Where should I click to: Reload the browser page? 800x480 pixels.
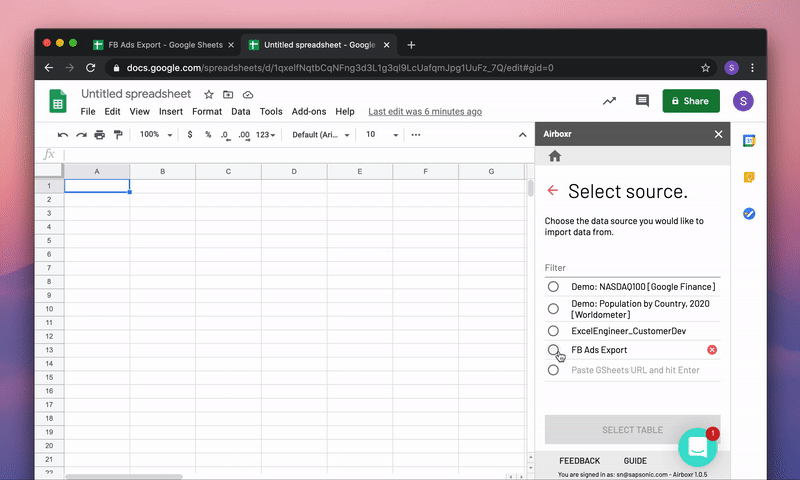[90, 68]
